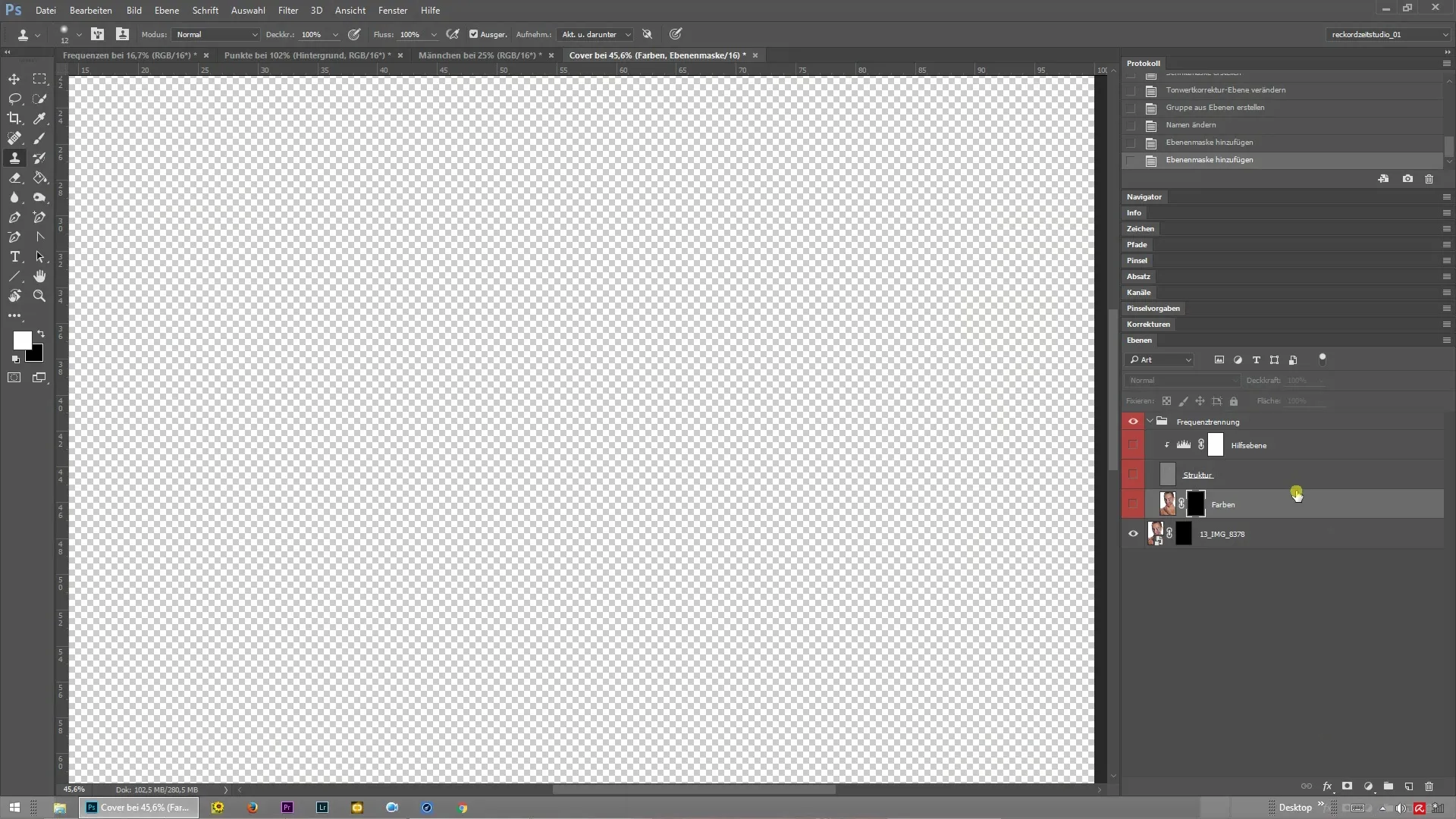Open the tool preset picker arrow
The image size is (1456, 819).
tap(38, 34)
